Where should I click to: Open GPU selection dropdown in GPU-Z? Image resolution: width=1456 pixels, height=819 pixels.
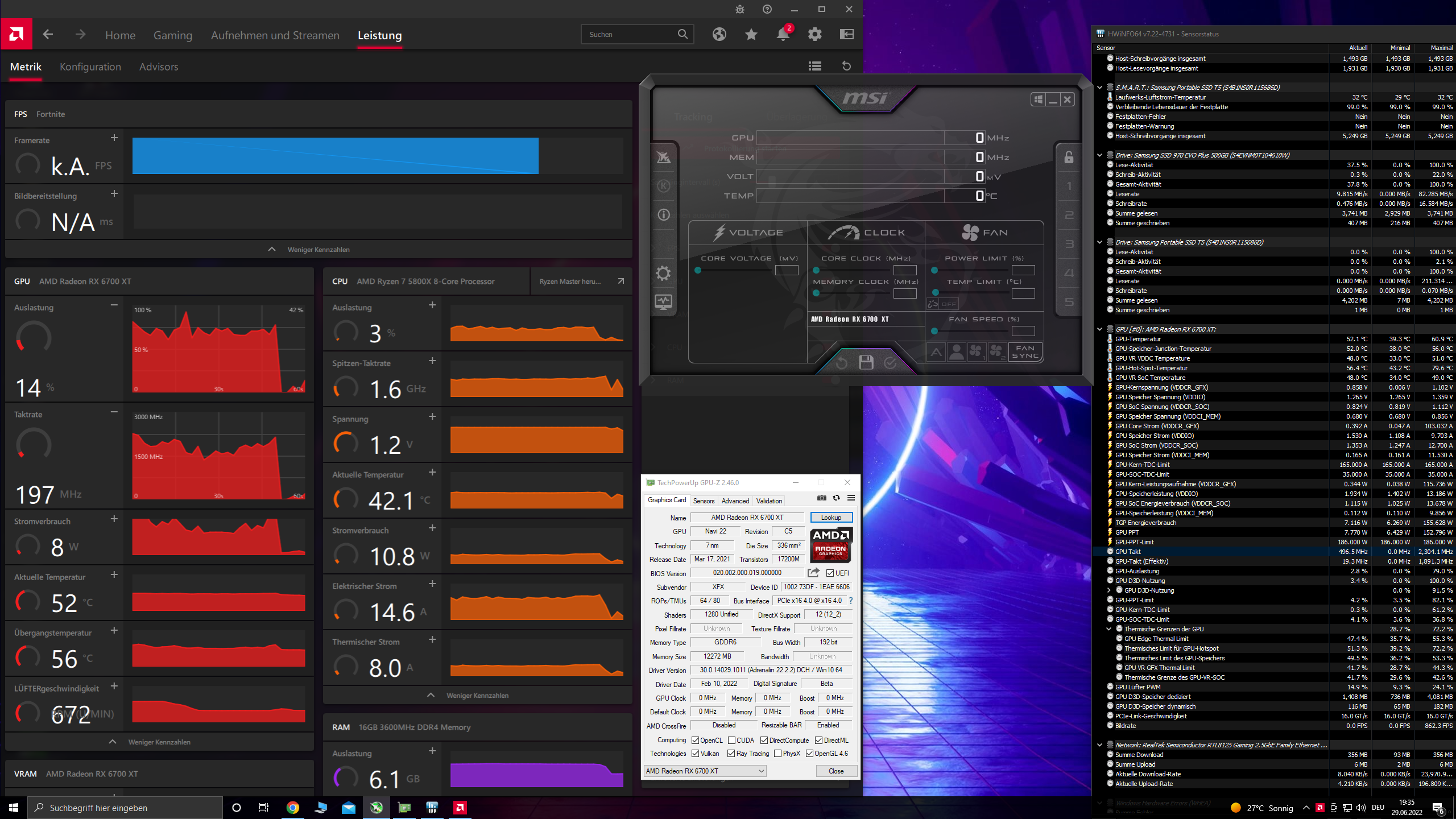click(705, 771)
